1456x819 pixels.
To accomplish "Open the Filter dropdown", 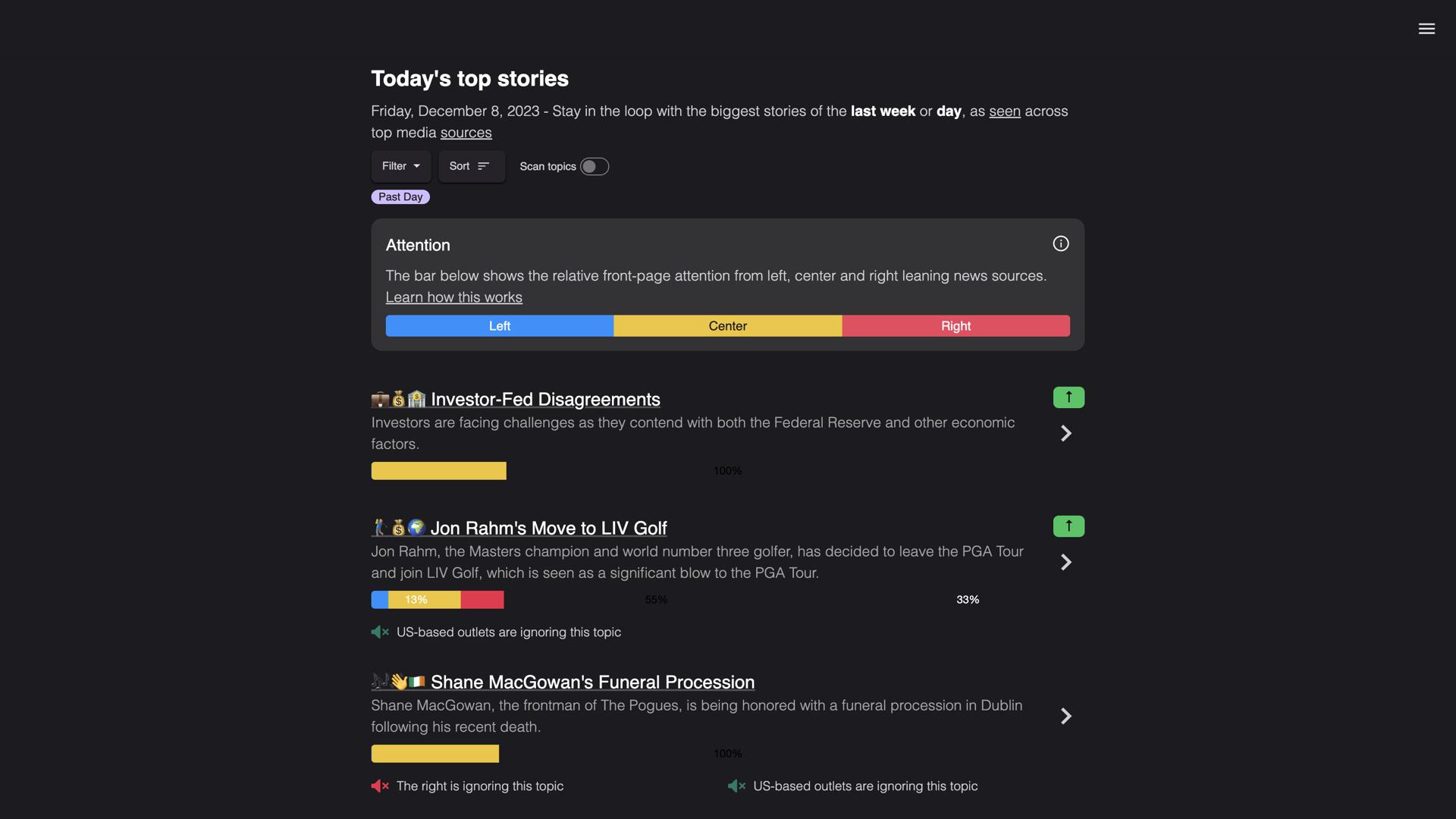I will tap(400, 166).
